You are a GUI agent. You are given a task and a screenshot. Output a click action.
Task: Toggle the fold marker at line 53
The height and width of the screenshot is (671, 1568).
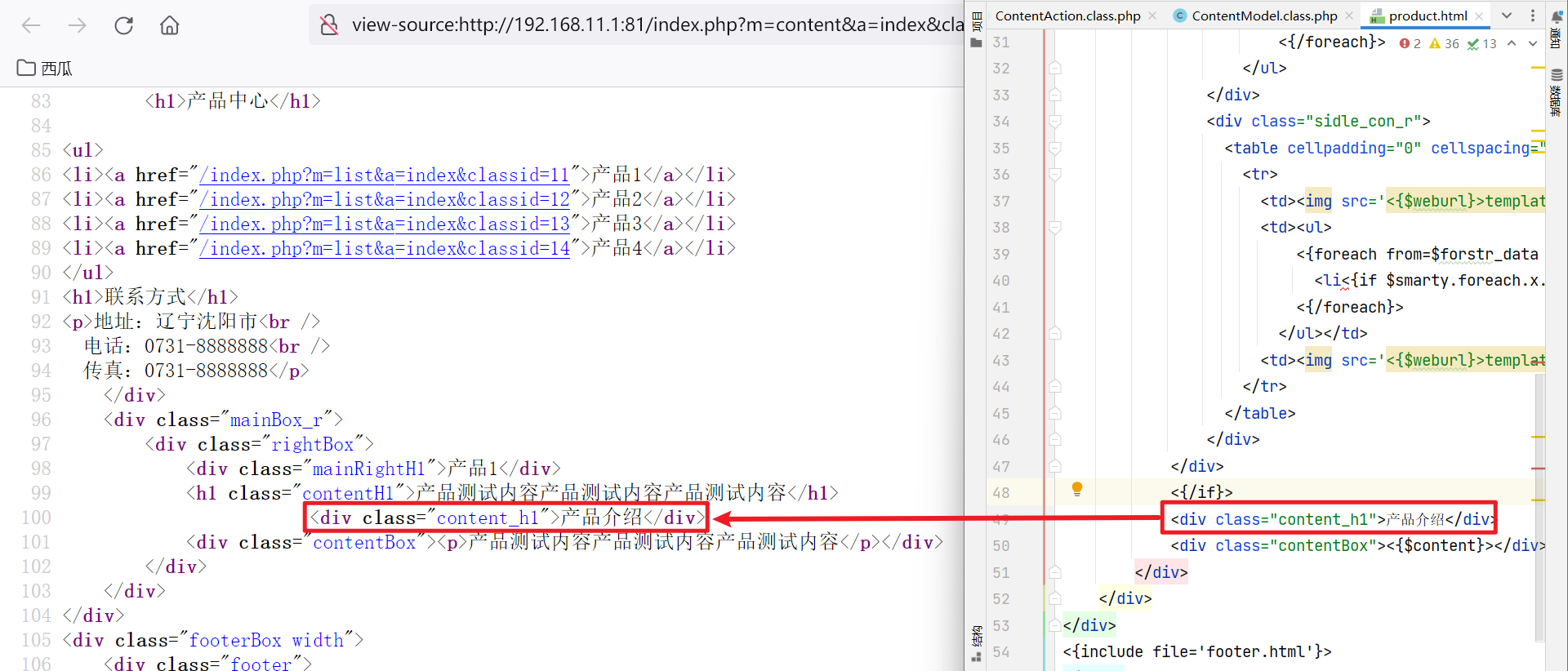pyautogui.click(x=1055, y=625)
